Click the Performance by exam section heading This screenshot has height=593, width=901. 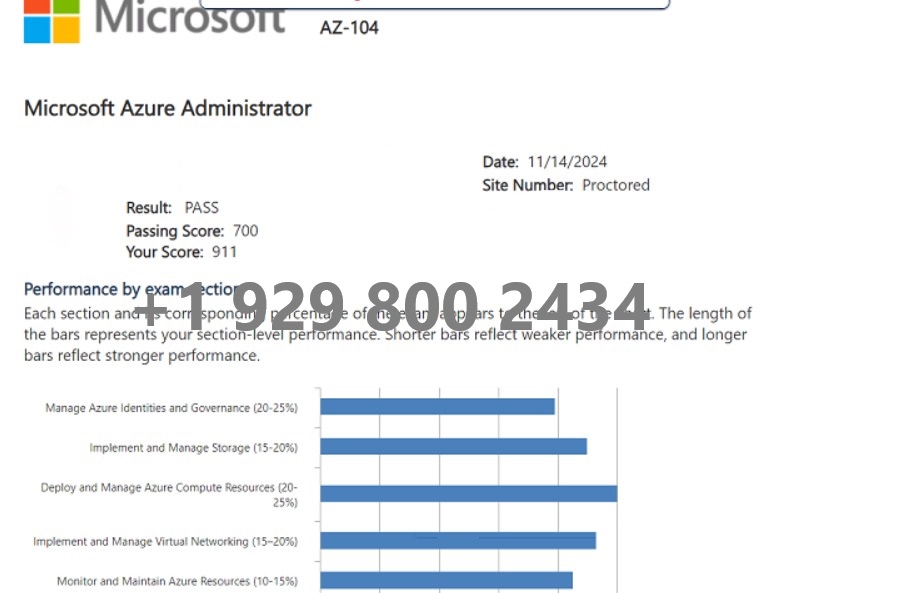[x=132, y=289]
